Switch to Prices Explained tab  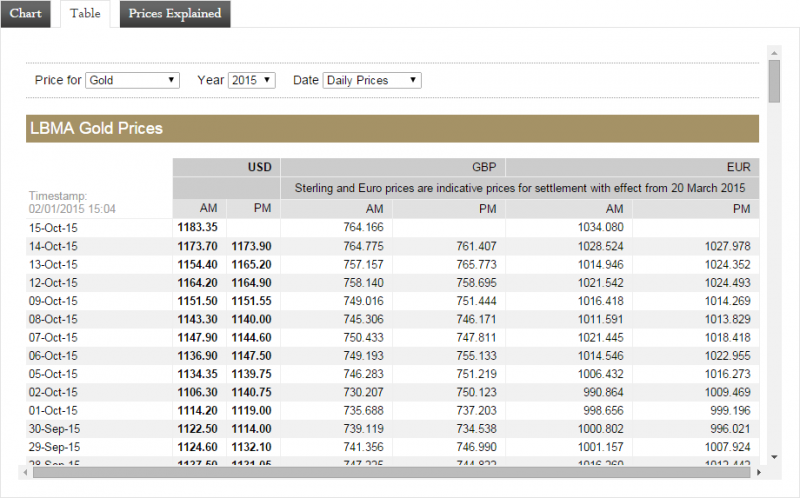tap(175, 14)
